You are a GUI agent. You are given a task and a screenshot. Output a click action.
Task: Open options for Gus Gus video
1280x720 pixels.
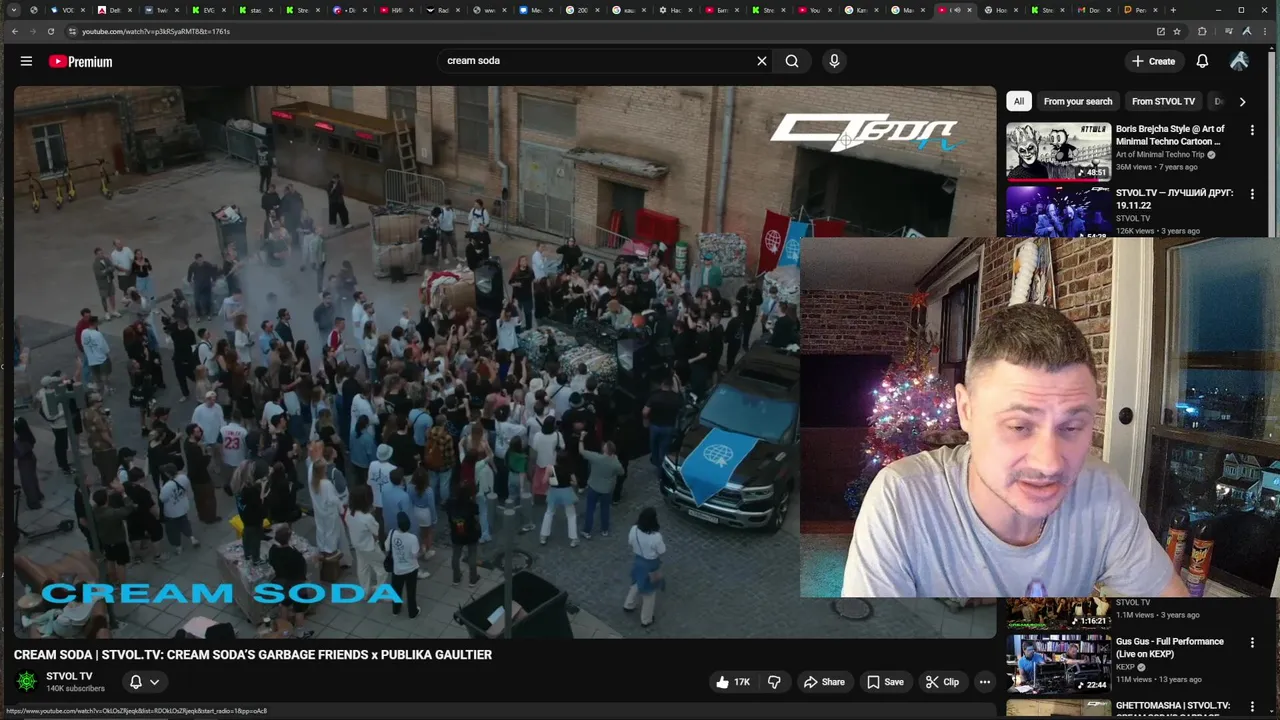pos(1252,643)
